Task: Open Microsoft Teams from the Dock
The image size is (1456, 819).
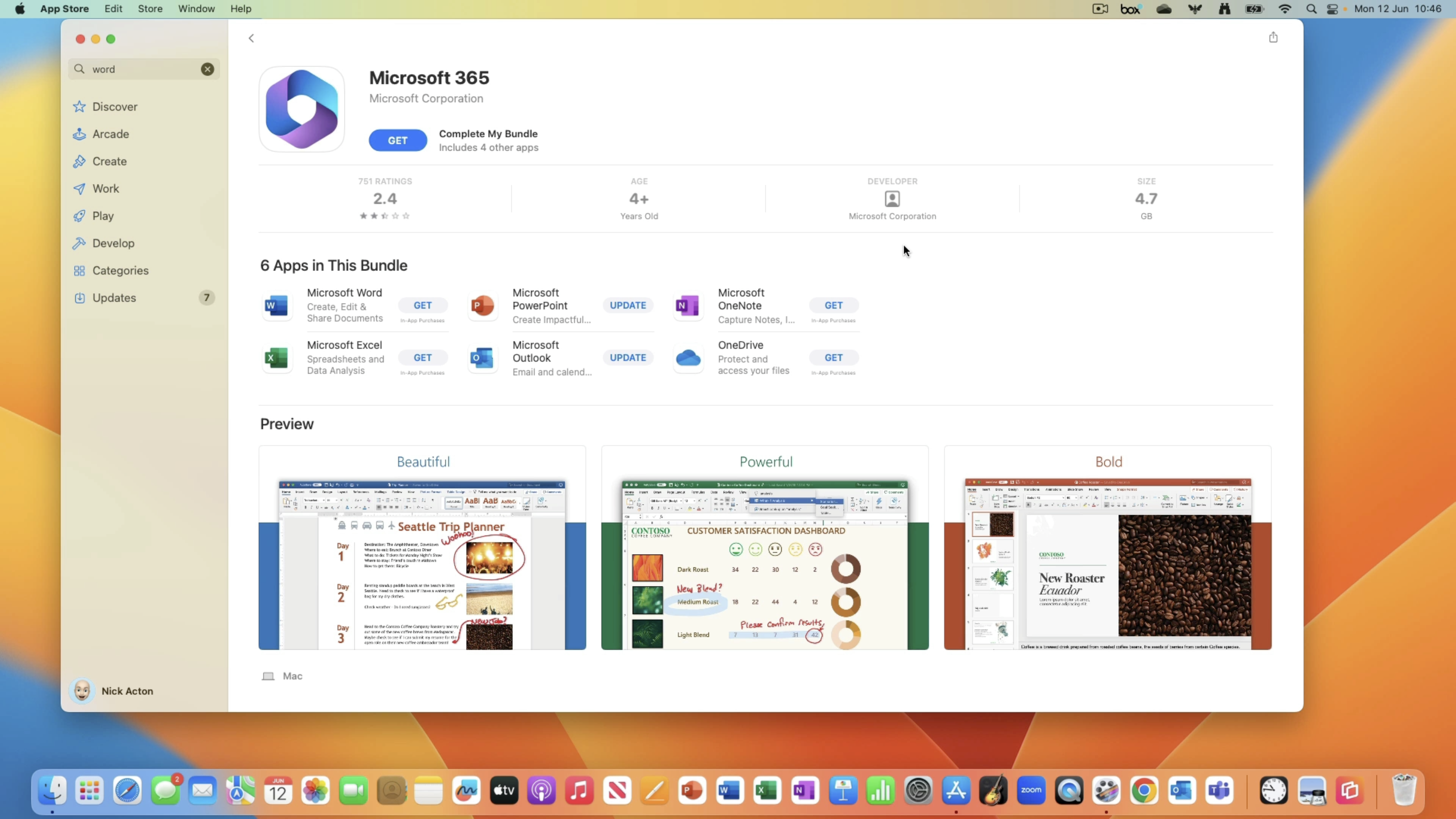Action: click(x=1219, y=790)
